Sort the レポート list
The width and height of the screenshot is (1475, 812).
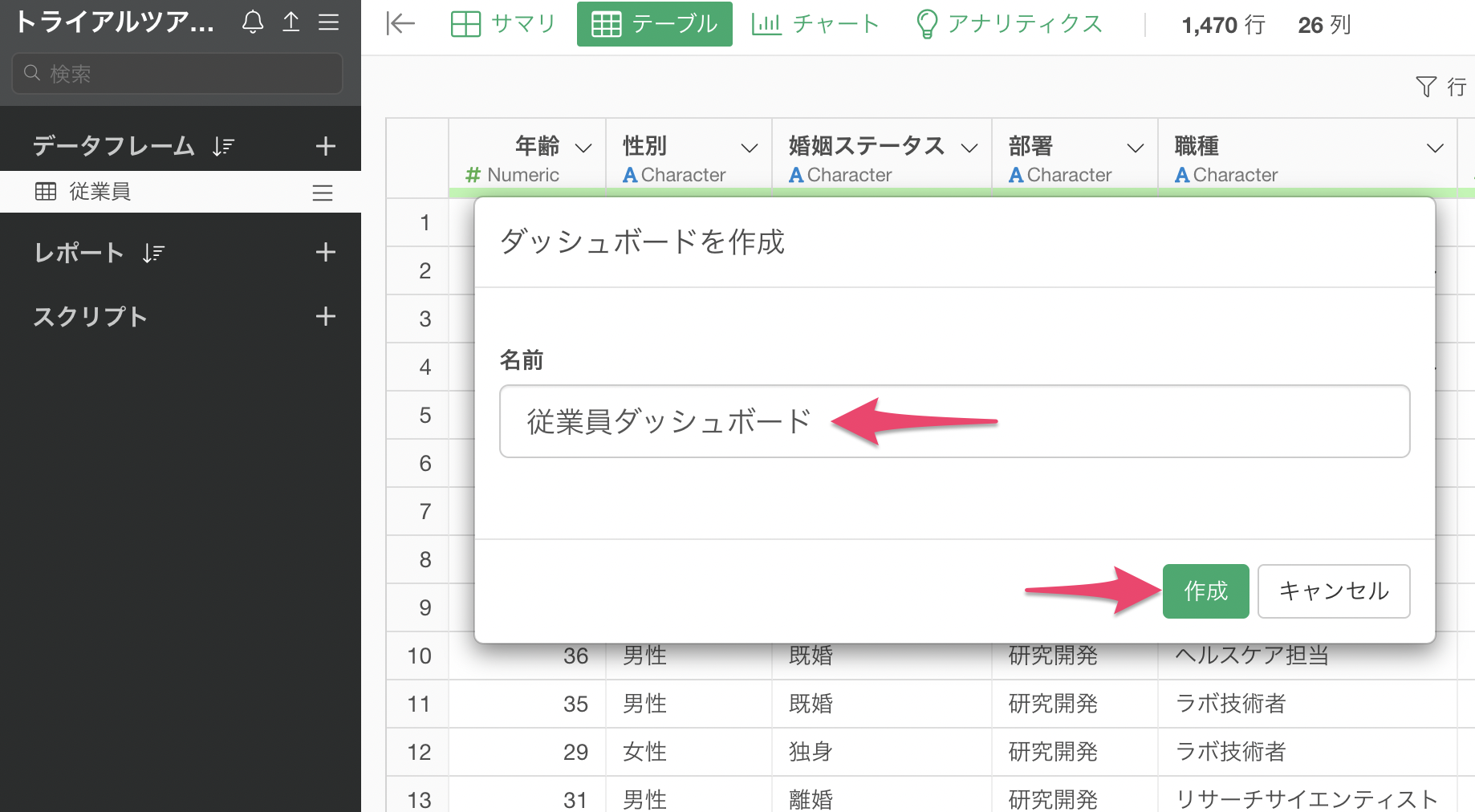pyautogui.click(x=153, y=254)
